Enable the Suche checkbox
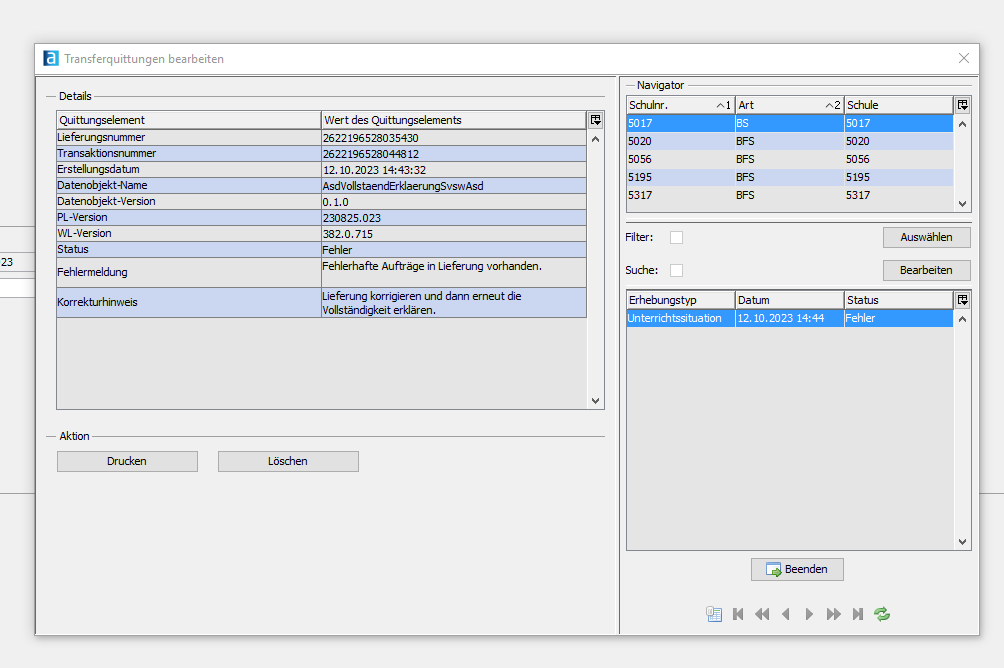This screenshot has width=1004, height=668. point(677,270)
